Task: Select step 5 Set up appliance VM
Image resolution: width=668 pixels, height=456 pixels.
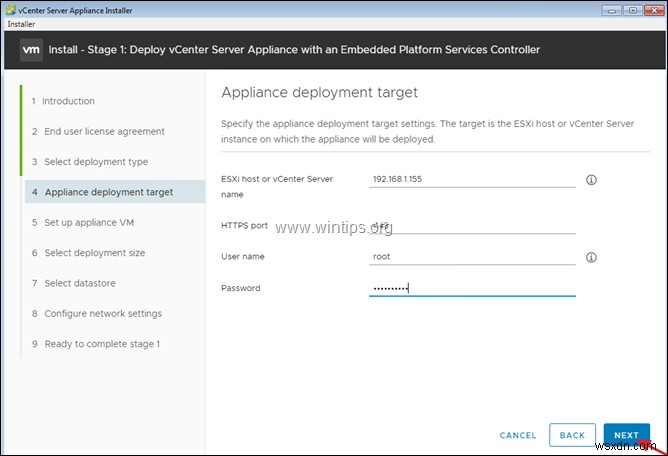Action: pyautogui.click(x=83, y=222)
